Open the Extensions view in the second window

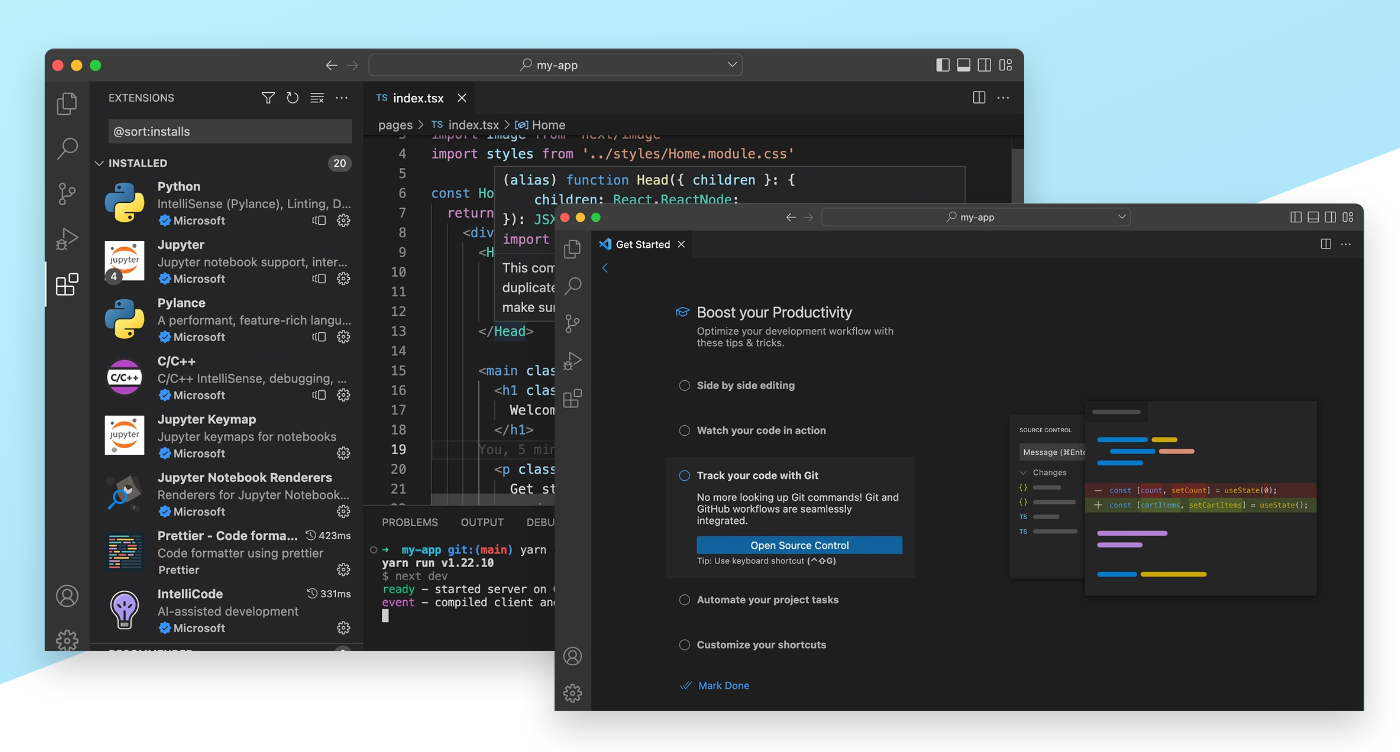(x=572, y=397)
